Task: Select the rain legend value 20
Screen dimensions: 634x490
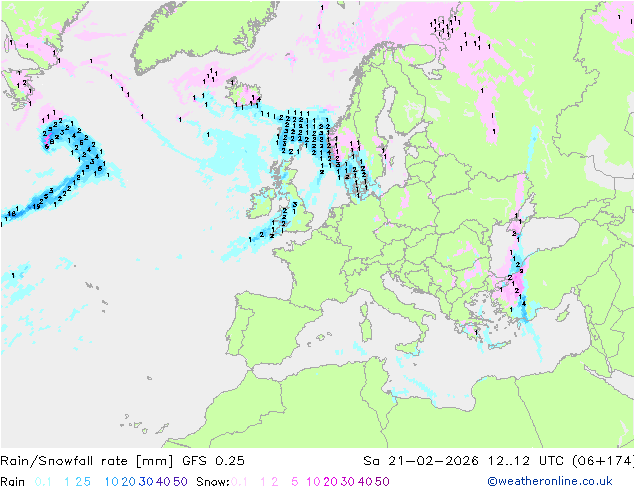Action: pos(129,482)
